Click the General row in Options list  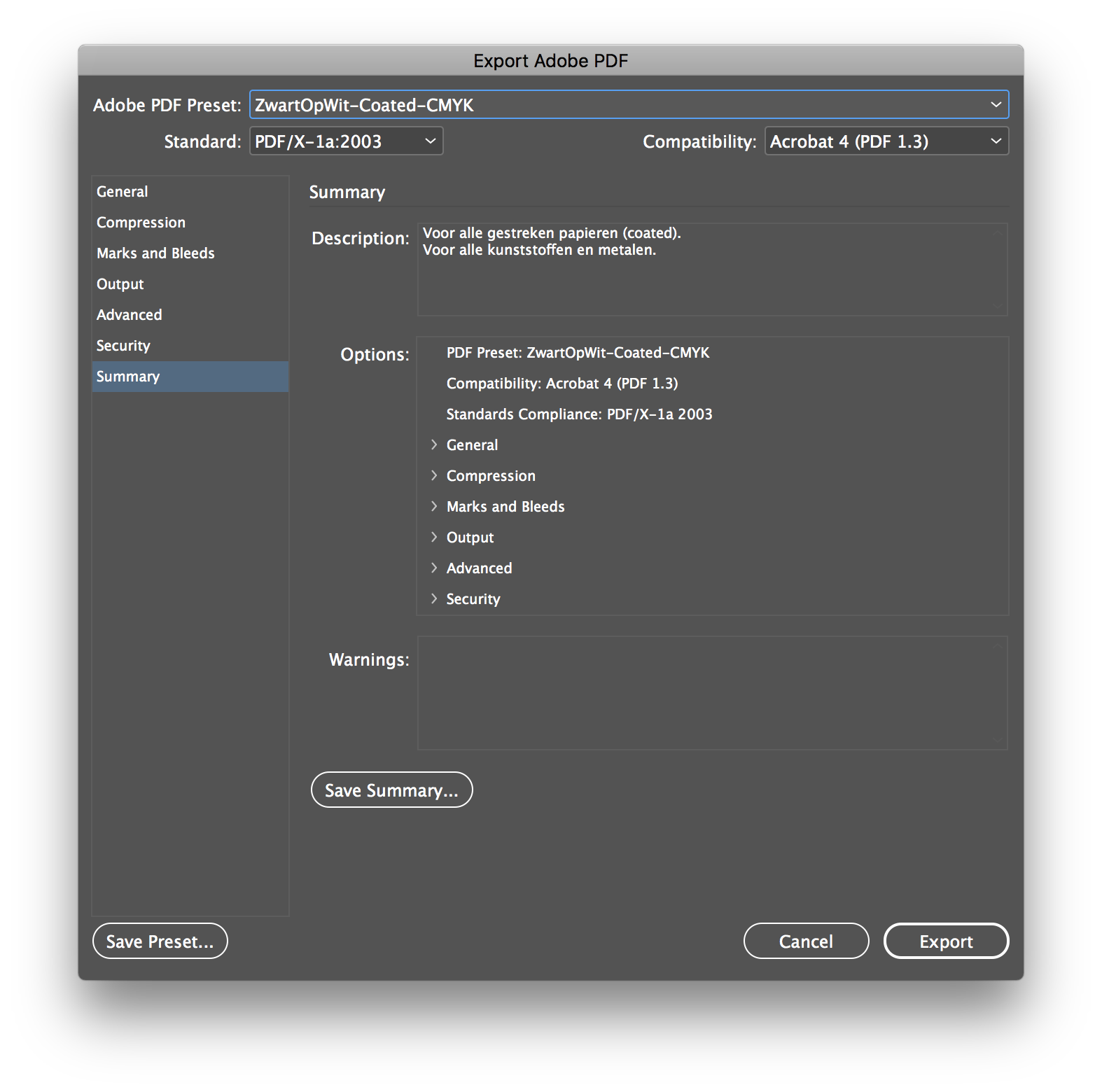(713, 445)
